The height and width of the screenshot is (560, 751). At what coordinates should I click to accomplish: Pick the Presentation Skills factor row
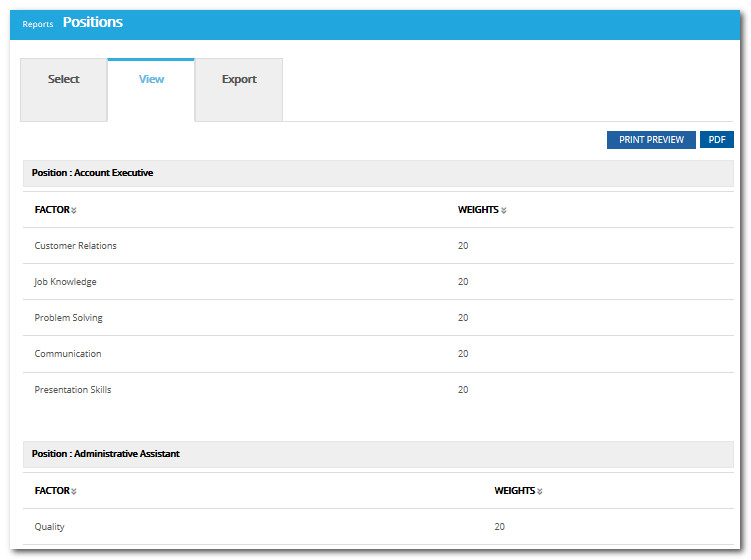click(72, 390)
